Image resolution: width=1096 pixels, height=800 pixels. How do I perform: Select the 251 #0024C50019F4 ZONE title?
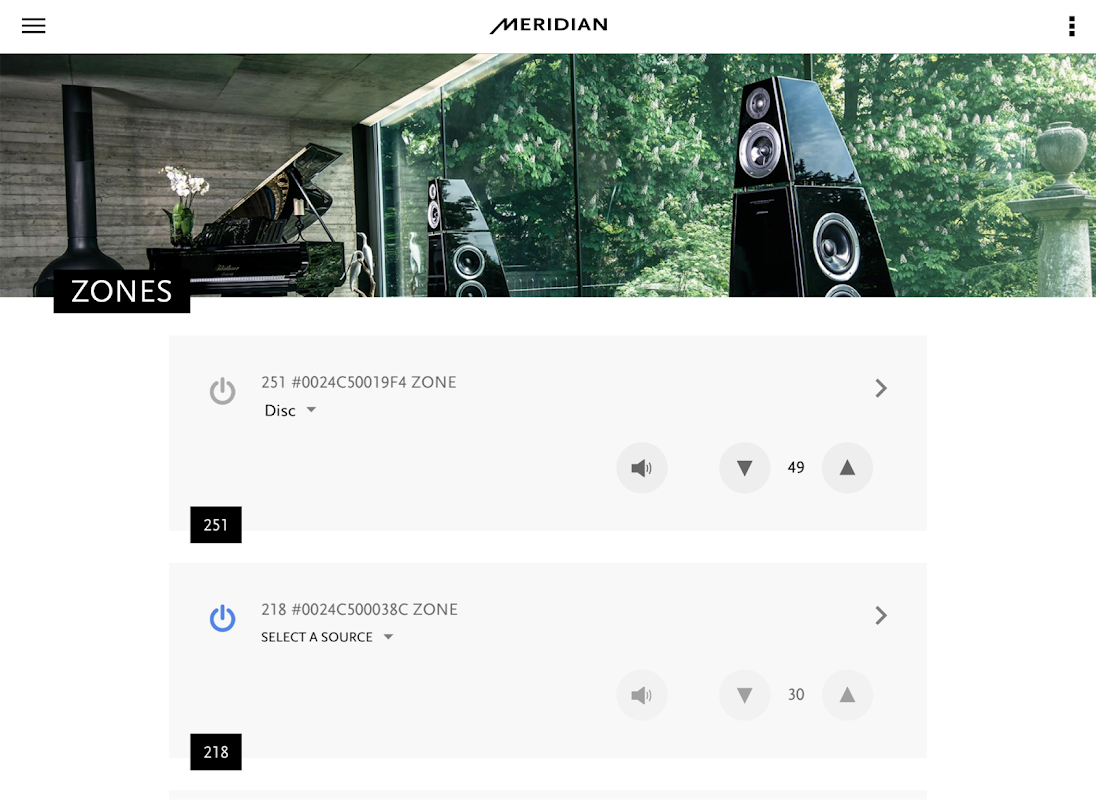coord(359,382)
